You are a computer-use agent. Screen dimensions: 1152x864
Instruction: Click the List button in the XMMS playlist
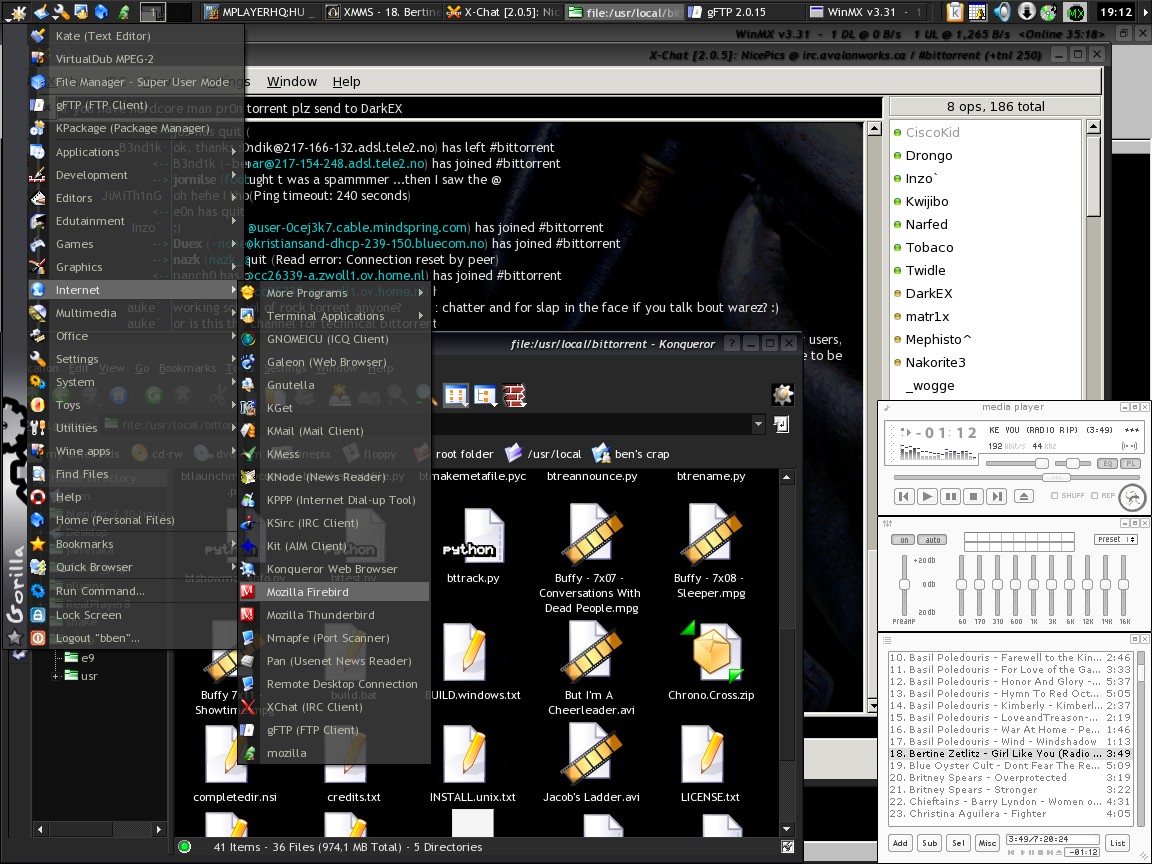tap(1117, 843)
